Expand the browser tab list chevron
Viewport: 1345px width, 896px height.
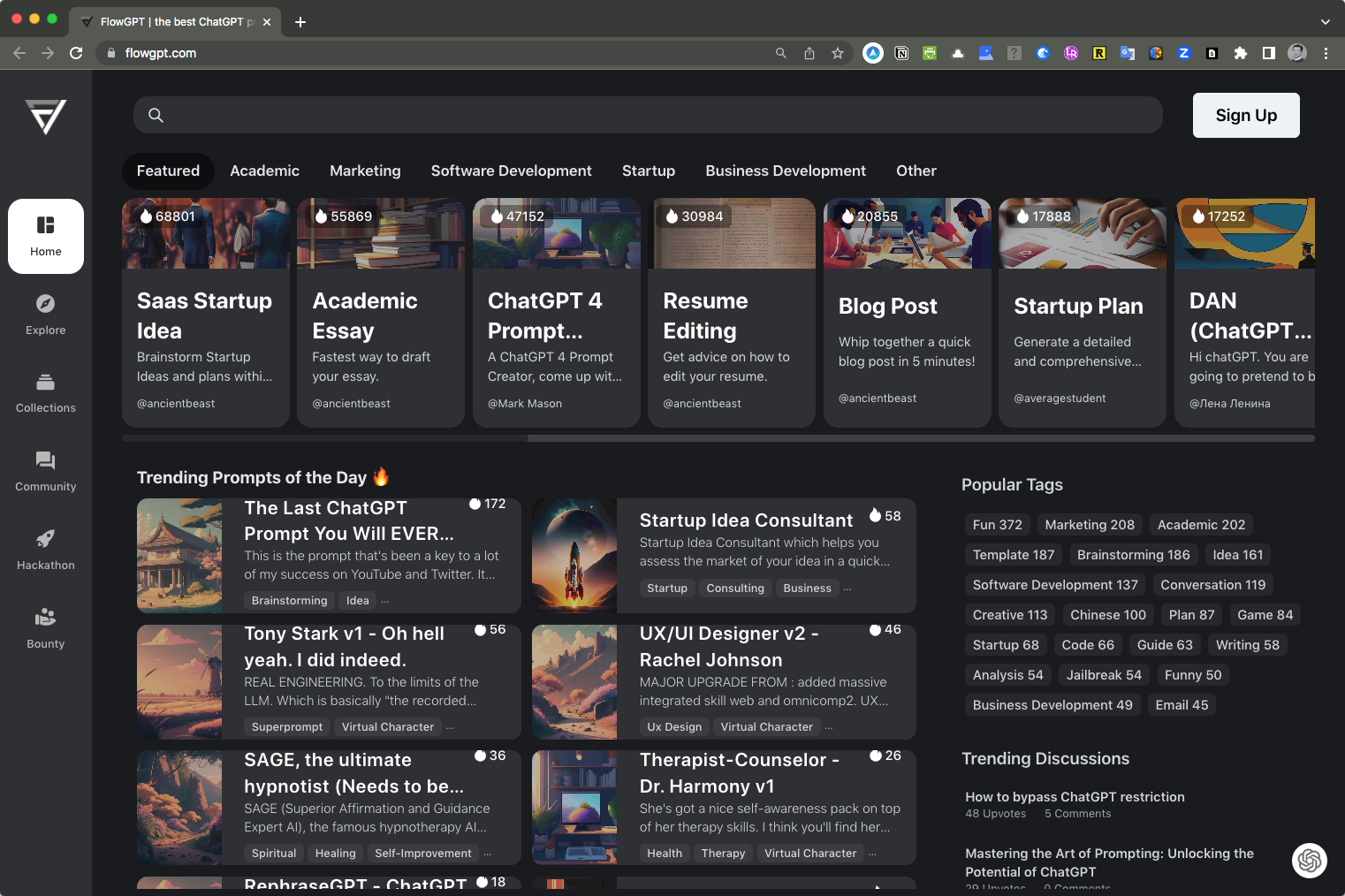coord(1325,21)
